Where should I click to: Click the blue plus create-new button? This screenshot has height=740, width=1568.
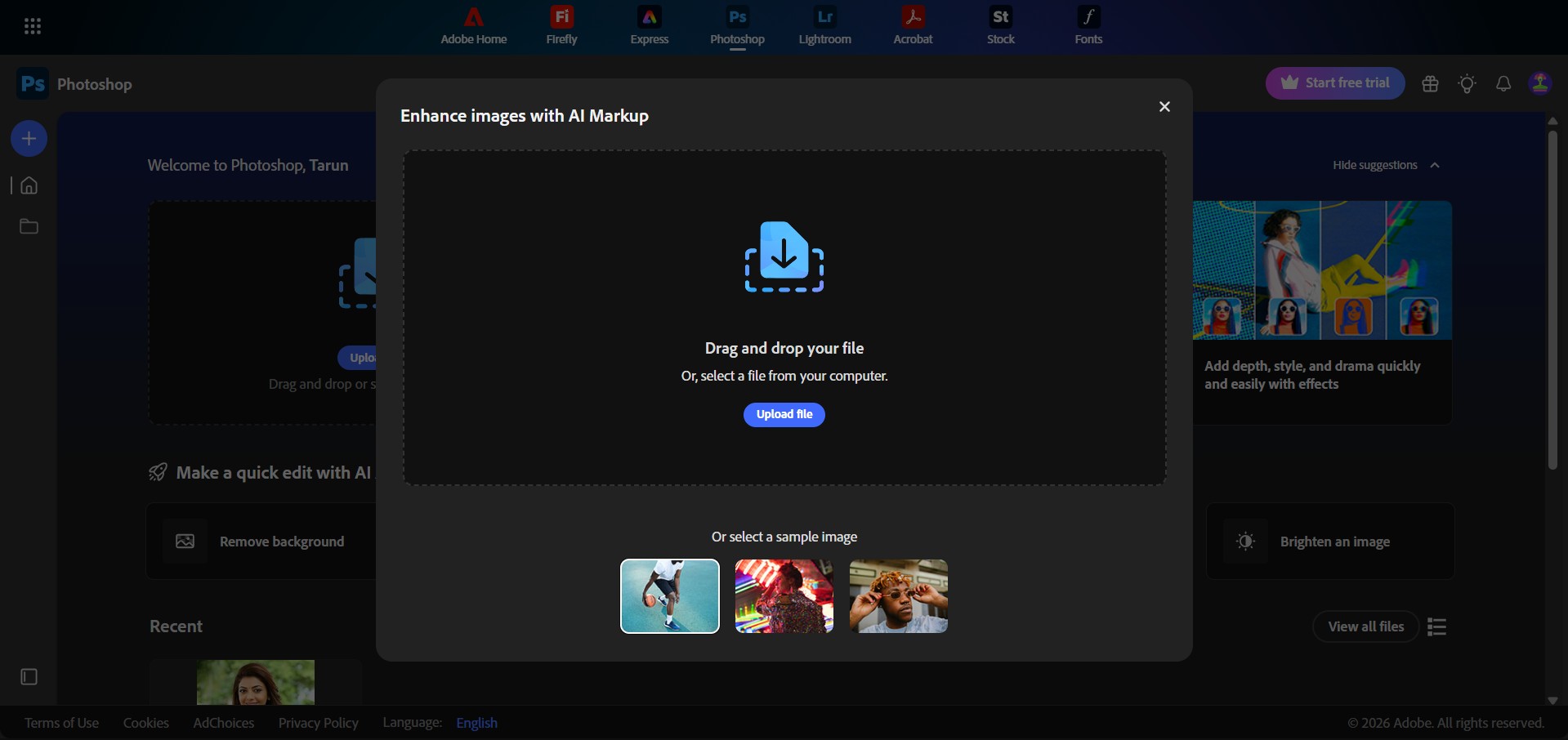click(29, 139)
